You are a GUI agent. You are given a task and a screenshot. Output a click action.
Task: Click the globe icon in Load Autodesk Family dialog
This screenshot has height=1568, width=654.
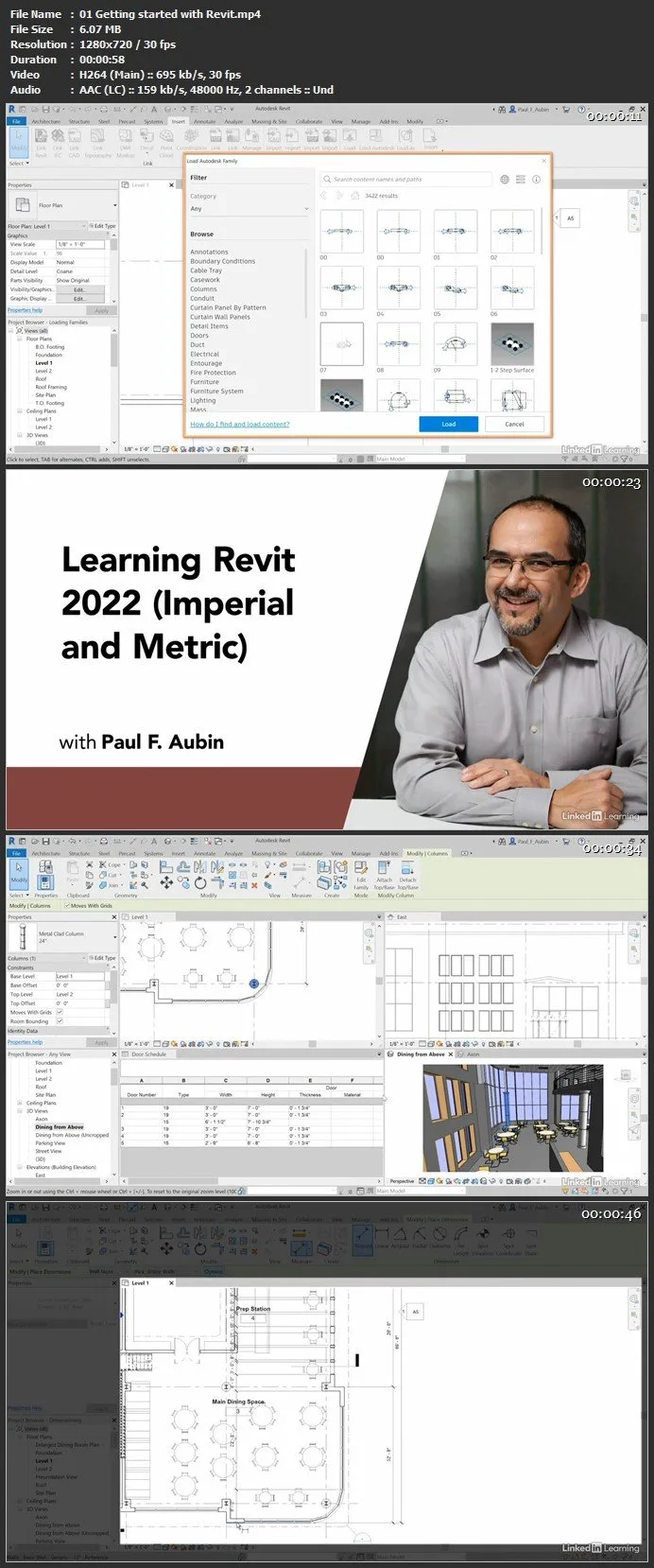pyautogui.click(x=505, y=179)
